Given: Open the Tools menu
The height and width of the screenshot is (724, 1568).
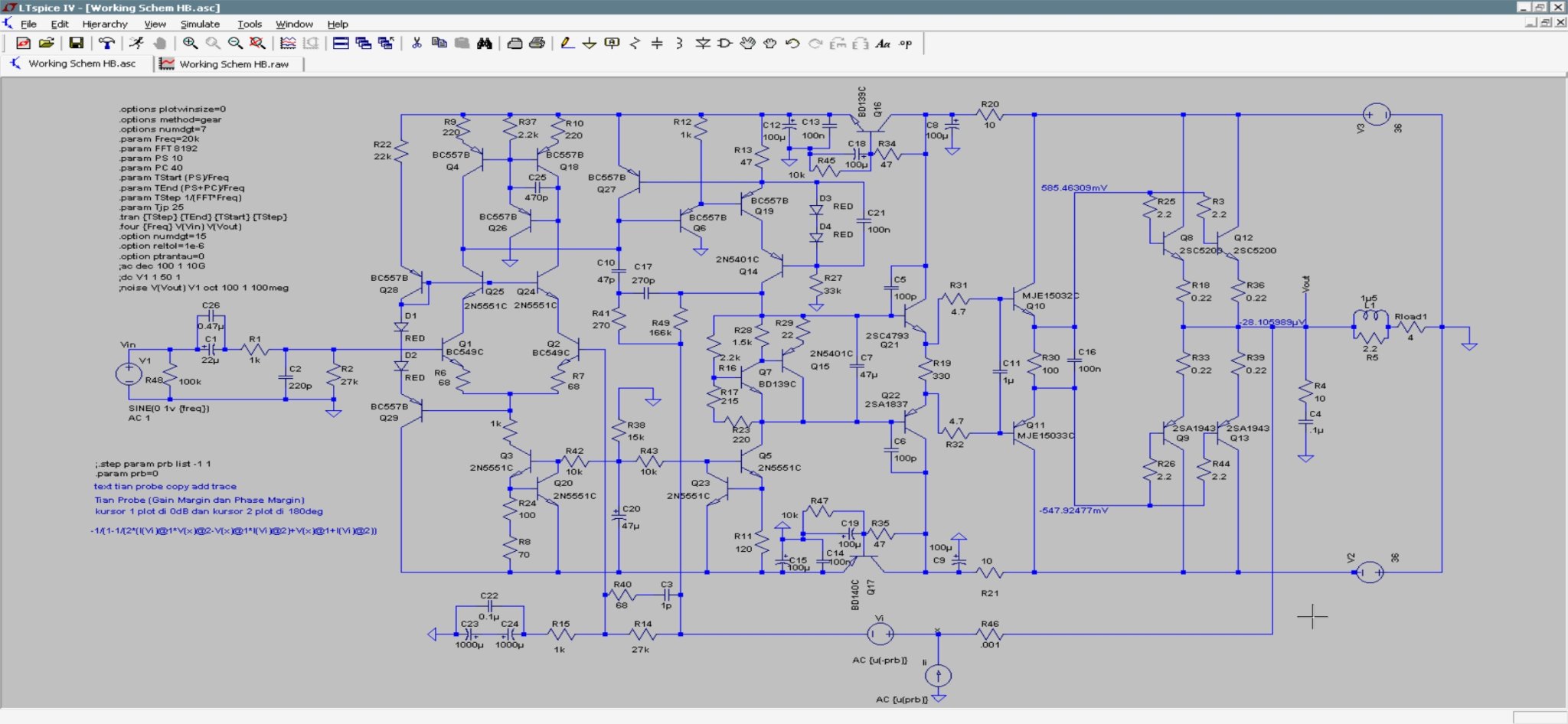Looking at the screenshot, I should click(x=250, y=24).
